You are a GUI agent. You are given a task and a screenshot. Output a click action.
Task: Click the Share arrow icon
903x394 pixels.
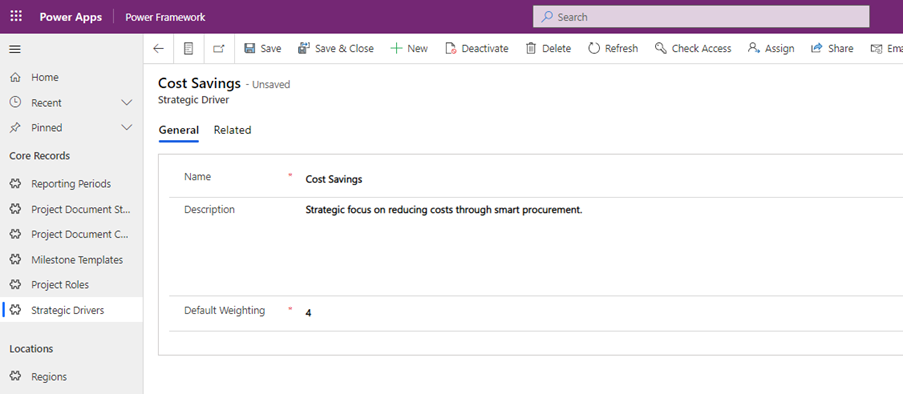click(x=816, y=48)
